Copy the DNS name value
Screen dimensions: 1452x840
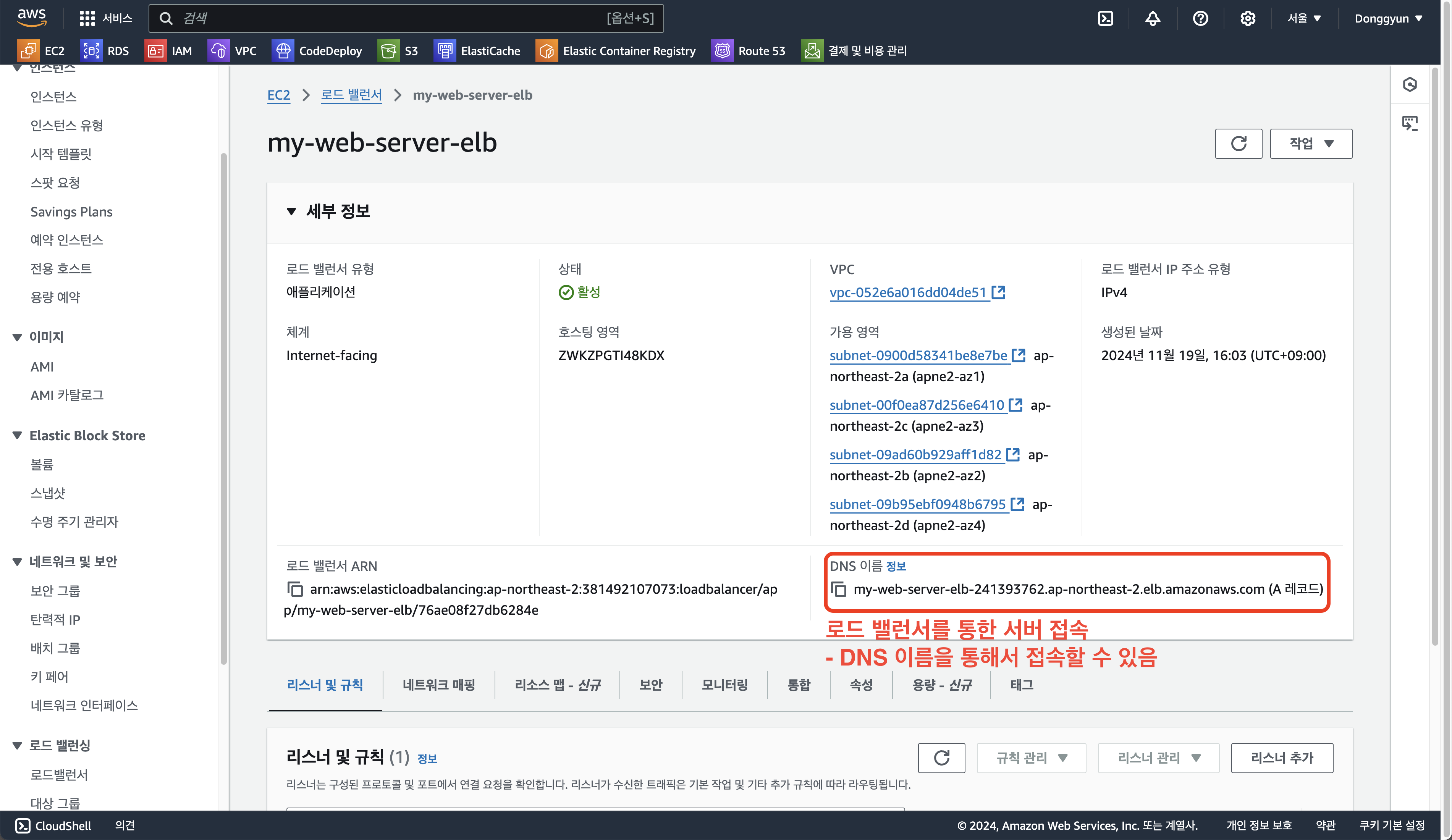click(x=839, y=589)
